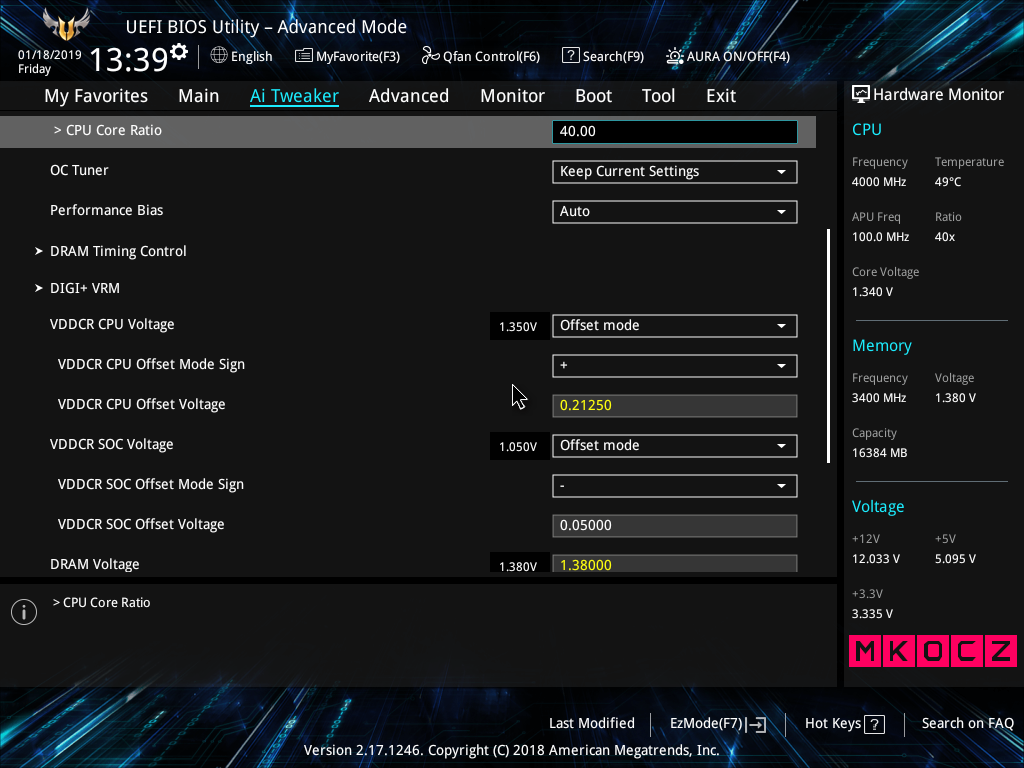Click the settings list scrollbar
This screenshot has height=768, width=1024.
click(x=828, y=346)
